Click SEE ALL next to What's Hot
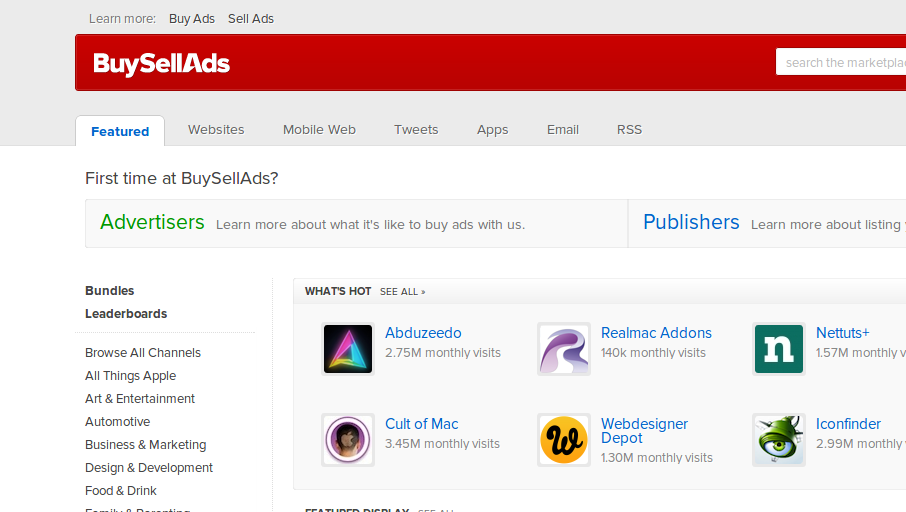This screenshot has height=512, width=906. click(x=402, y=292)
